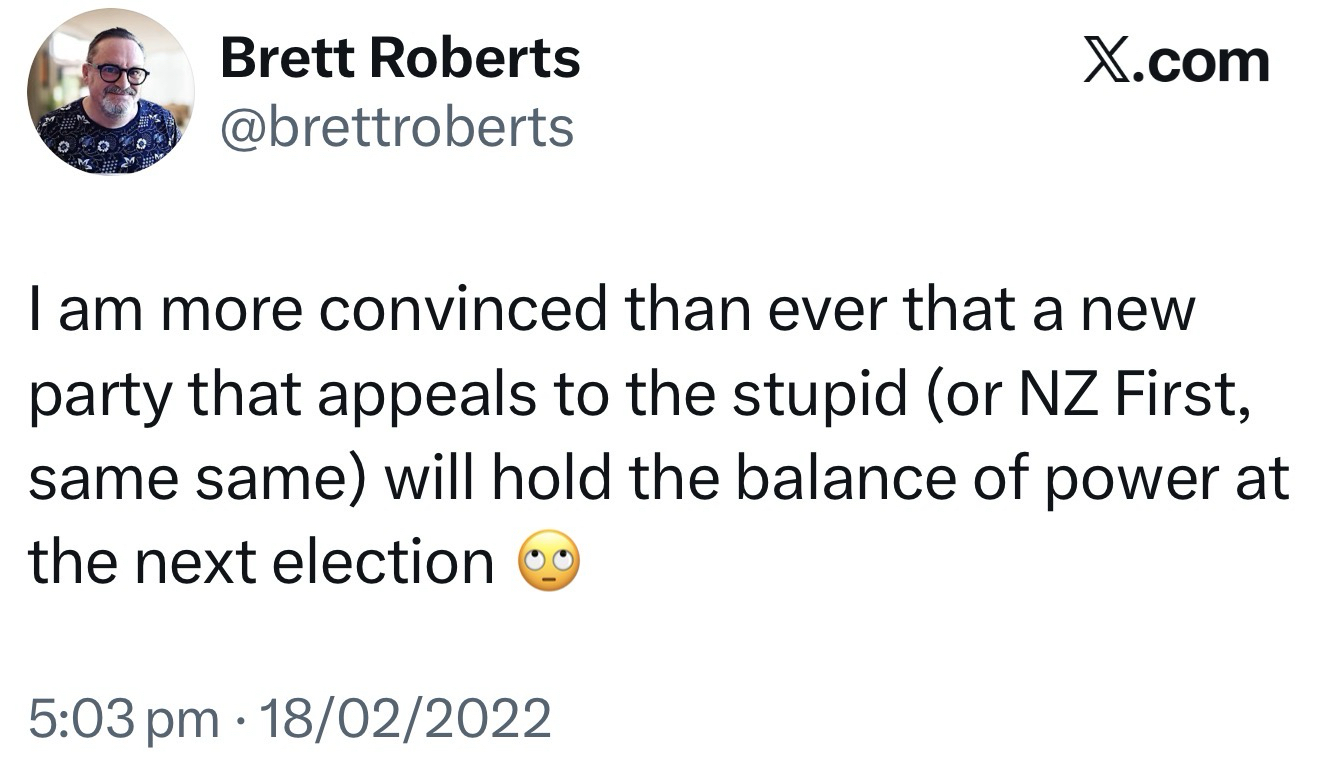Click the 5:03 pm timestamp
Viewport: 1320px width, 774px height.
click(x=124, y=719)
